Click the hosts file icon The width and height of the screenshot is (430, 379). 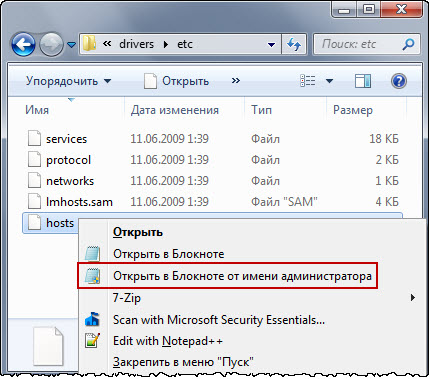(x=34, y=222)
